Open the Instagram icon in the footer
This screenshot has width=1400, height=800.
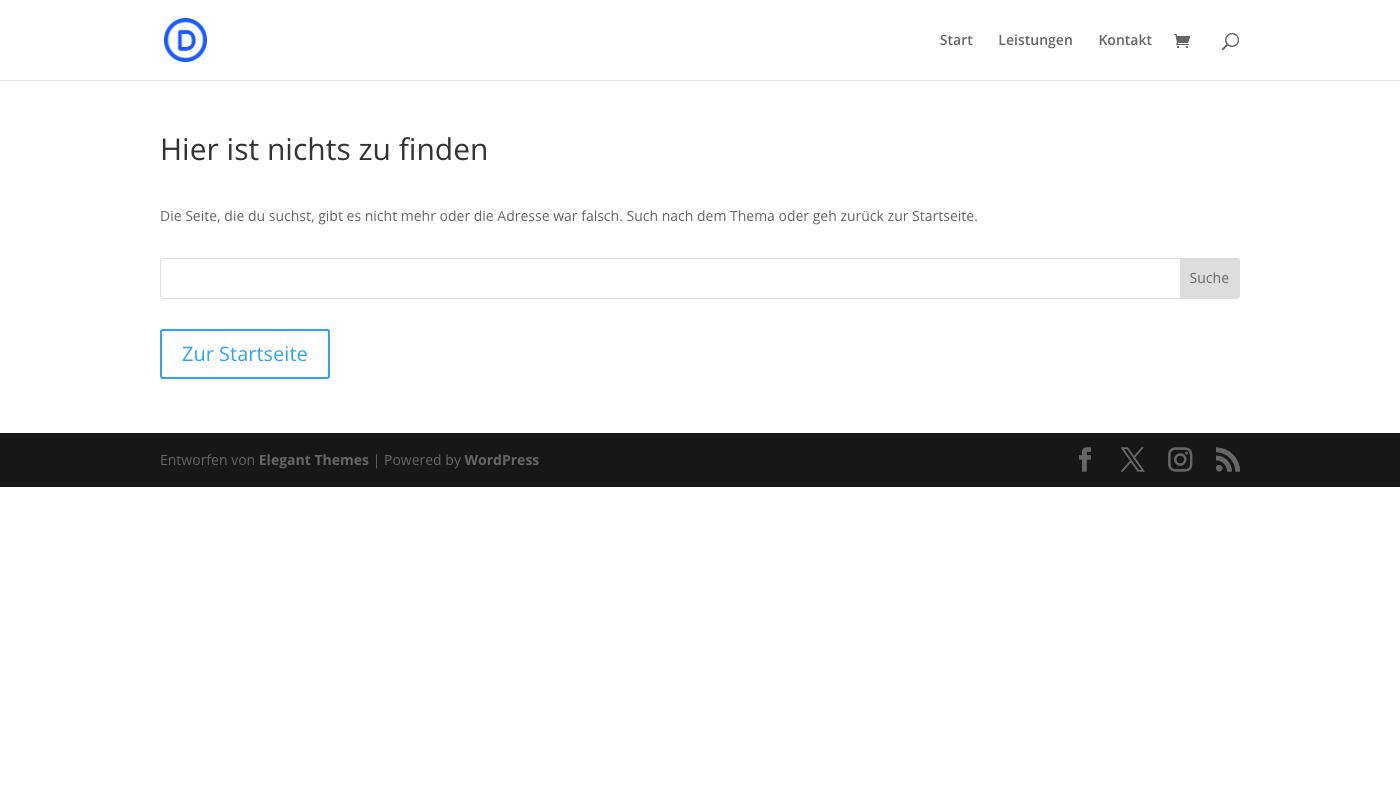point(1180,460)
